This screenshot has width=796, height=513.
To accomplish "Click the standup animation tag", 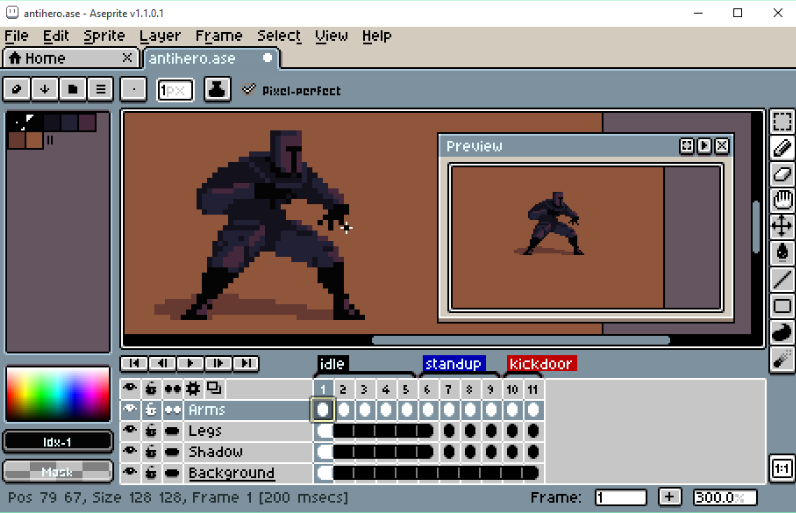I will tap(453, 363).
